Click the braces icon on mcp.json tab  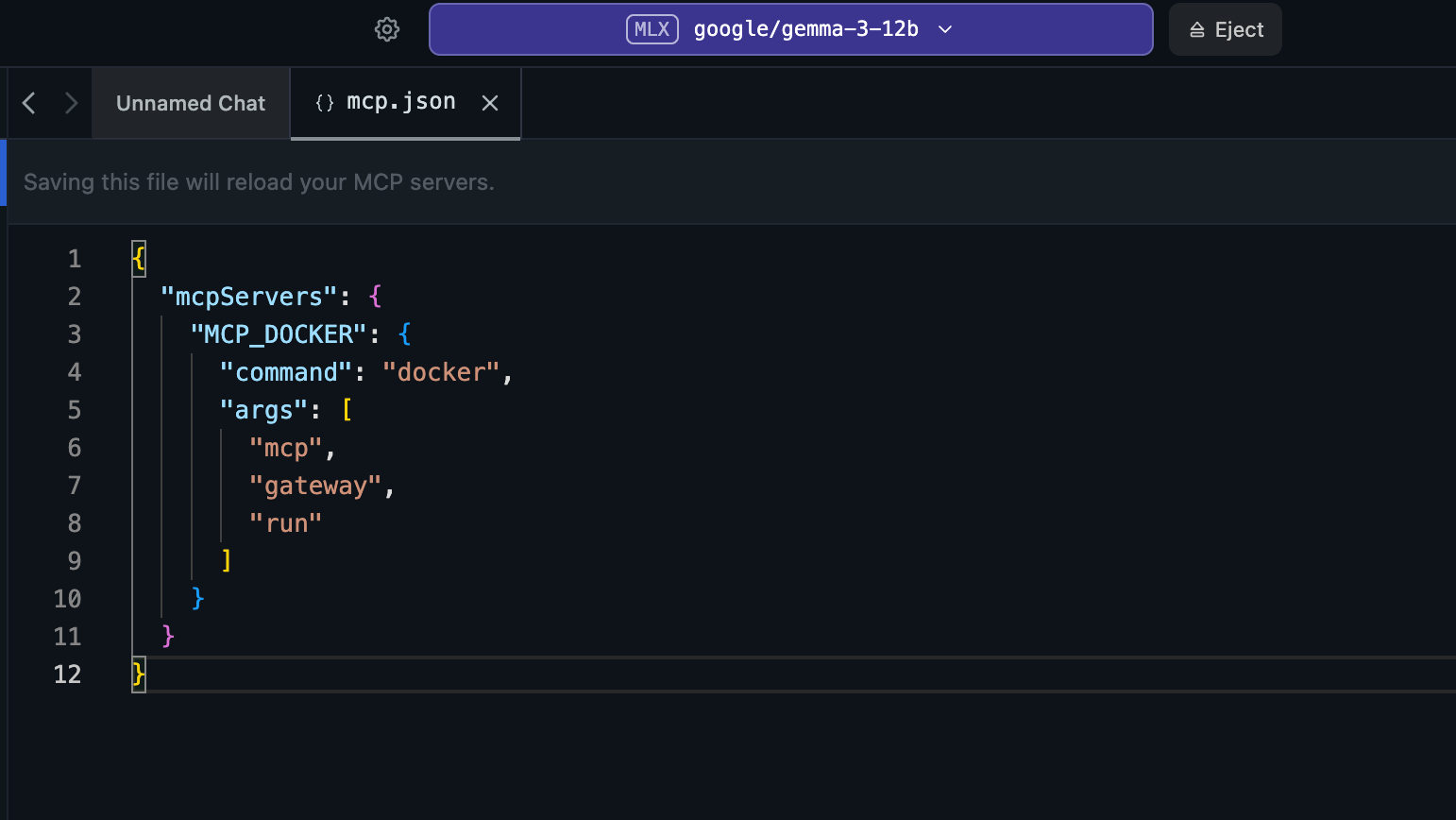pos(325,103)
